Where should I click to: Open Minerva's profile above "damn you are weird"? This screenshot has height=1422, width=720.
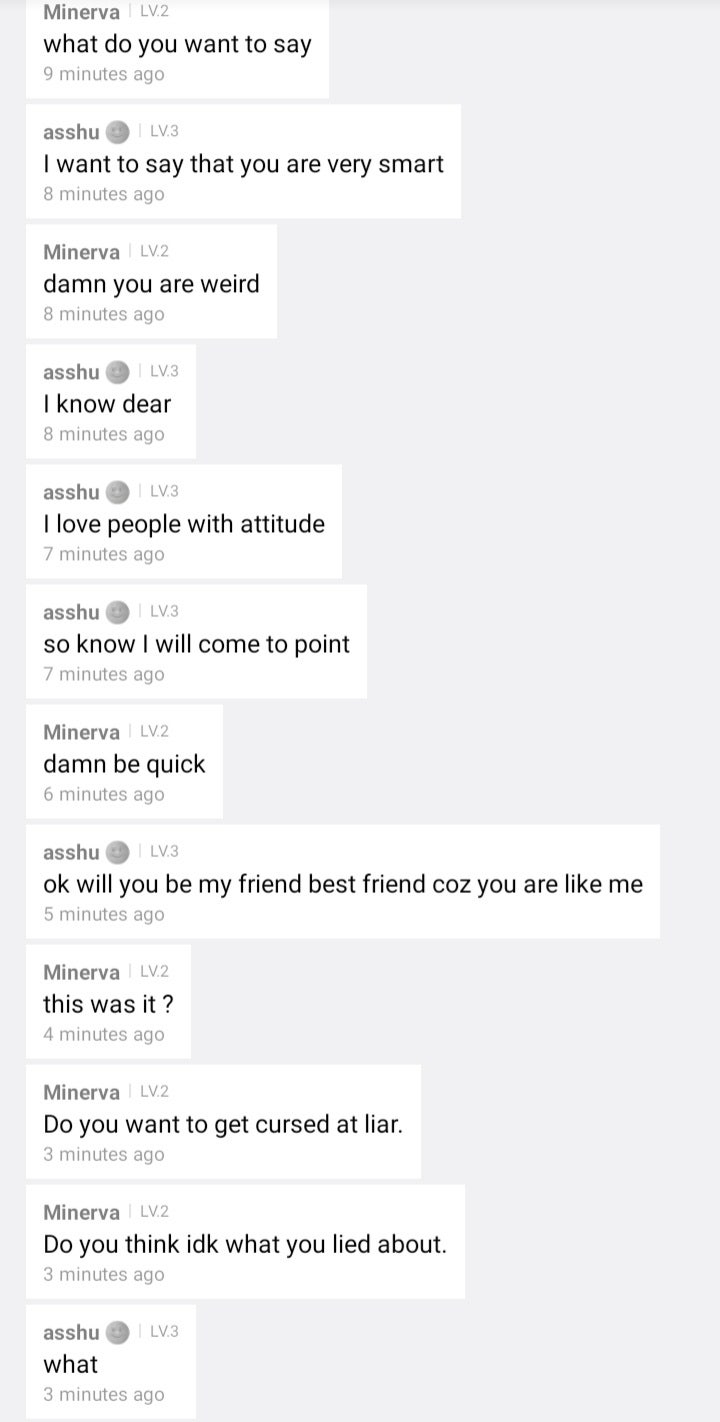pyautogui.click(x=81, y=252)
